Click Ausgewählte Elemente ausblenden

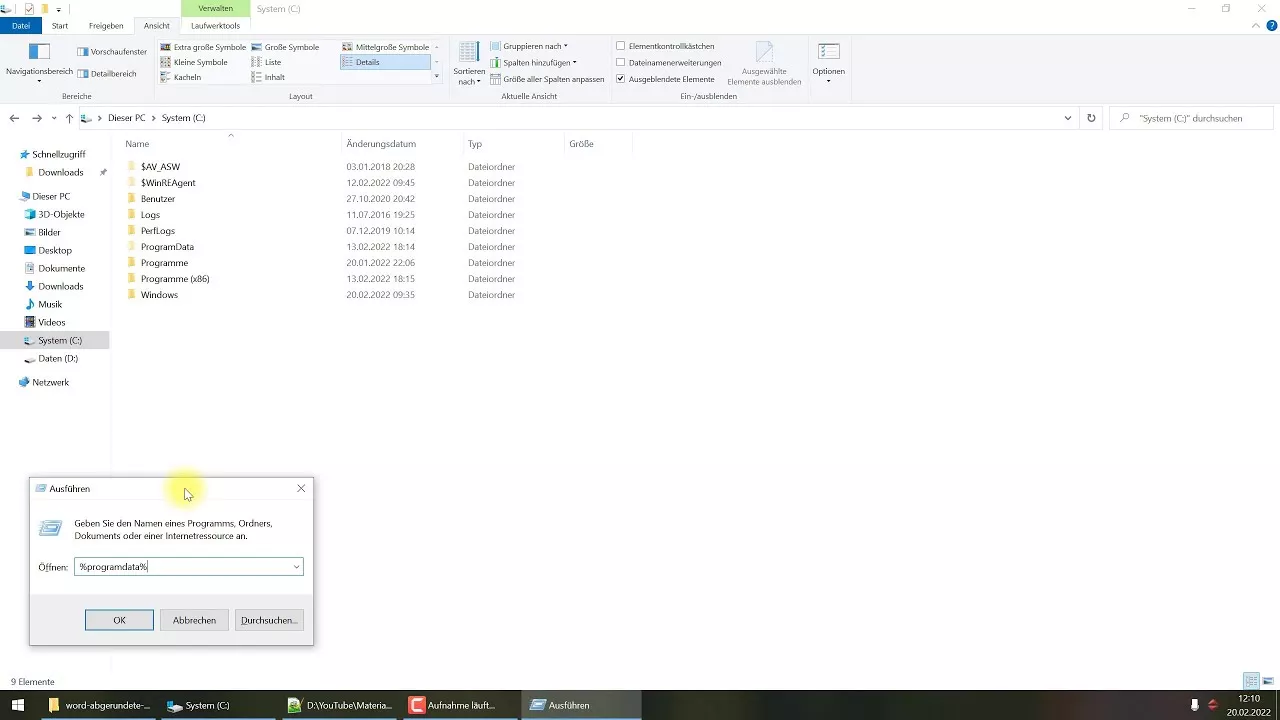(x=764, y=63)
